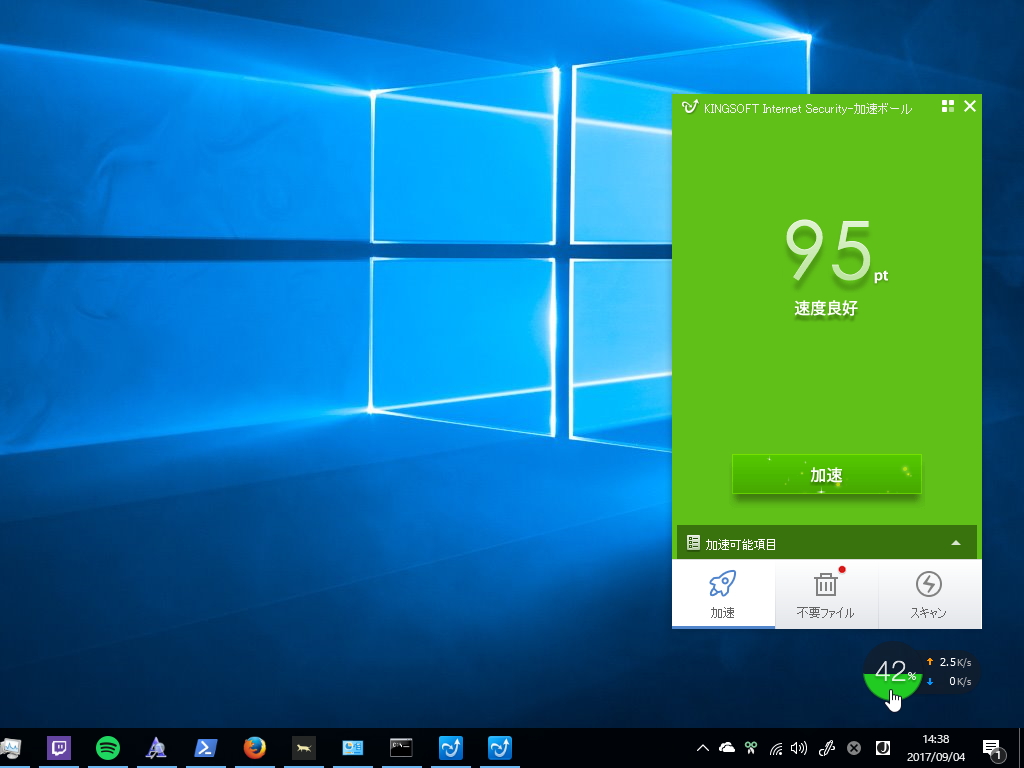Show hidden system tray icons

[x=703, y=748]
